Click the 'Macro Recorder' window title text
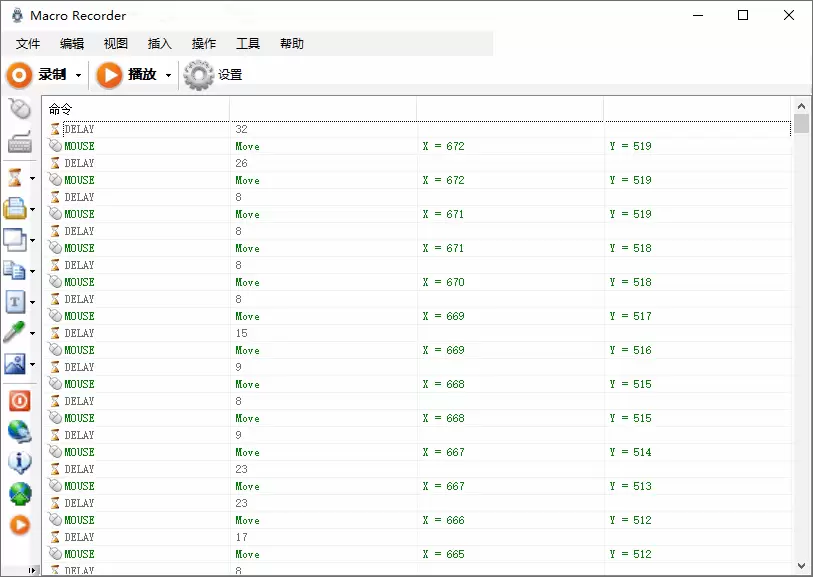Image resolution: width=813 pixels, height=577 pixels. [78, 16]
